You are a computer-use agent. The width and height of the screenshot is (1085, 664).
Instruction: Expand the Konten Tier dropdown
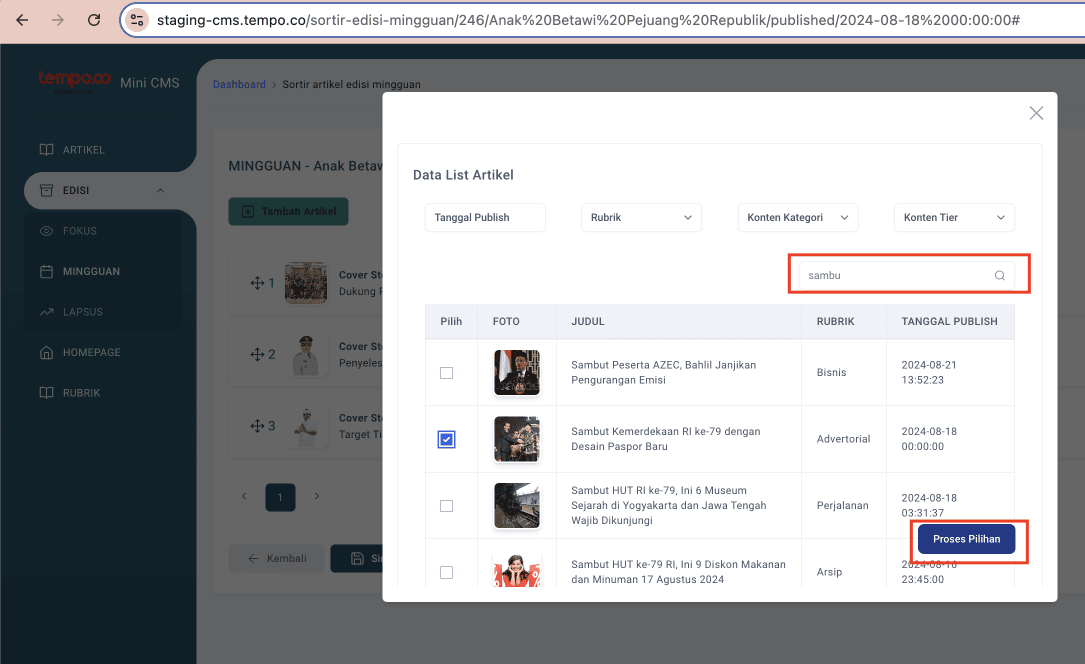(954, 217)
